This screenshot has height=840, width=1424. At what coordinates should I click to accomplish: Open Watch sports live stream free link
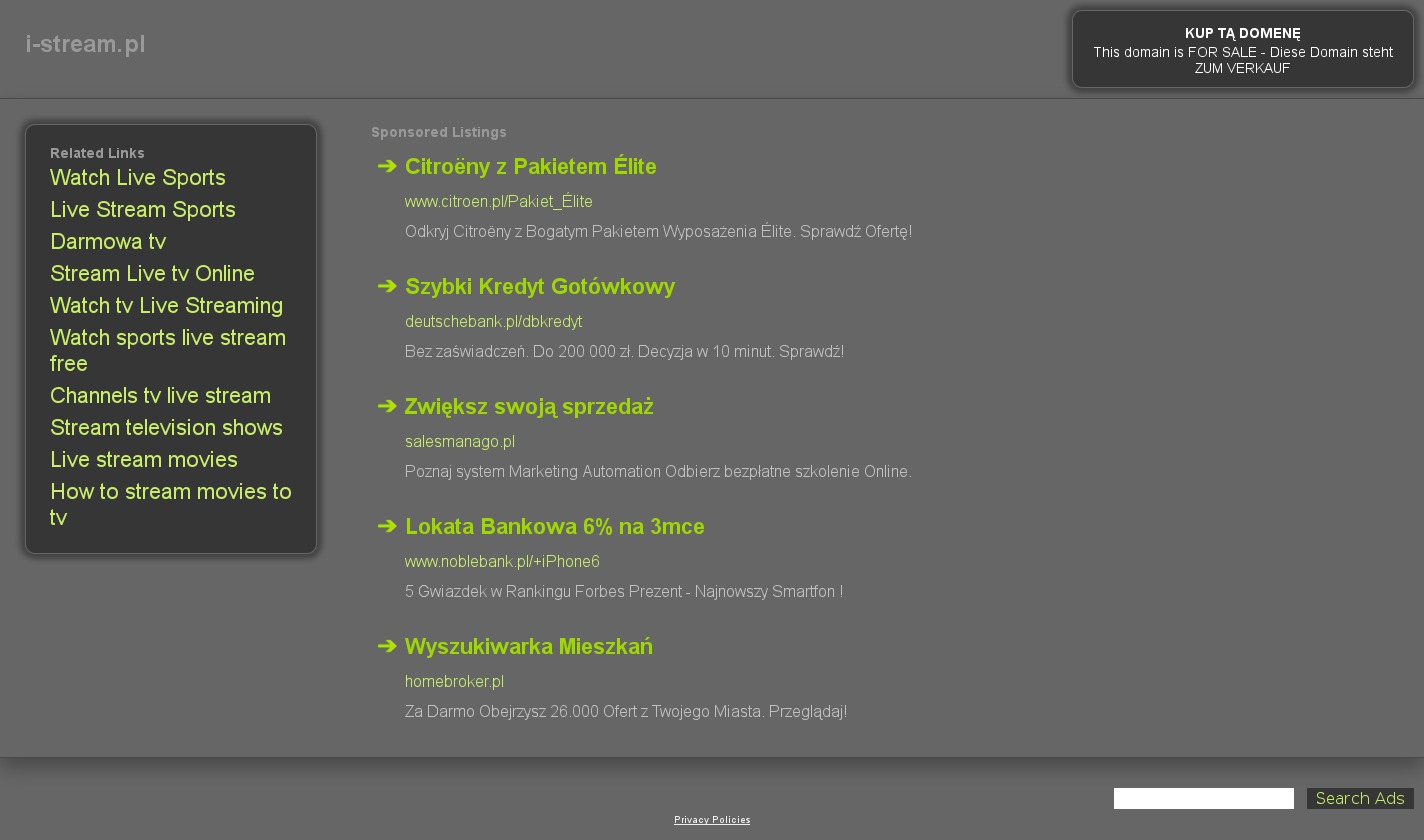167,350
